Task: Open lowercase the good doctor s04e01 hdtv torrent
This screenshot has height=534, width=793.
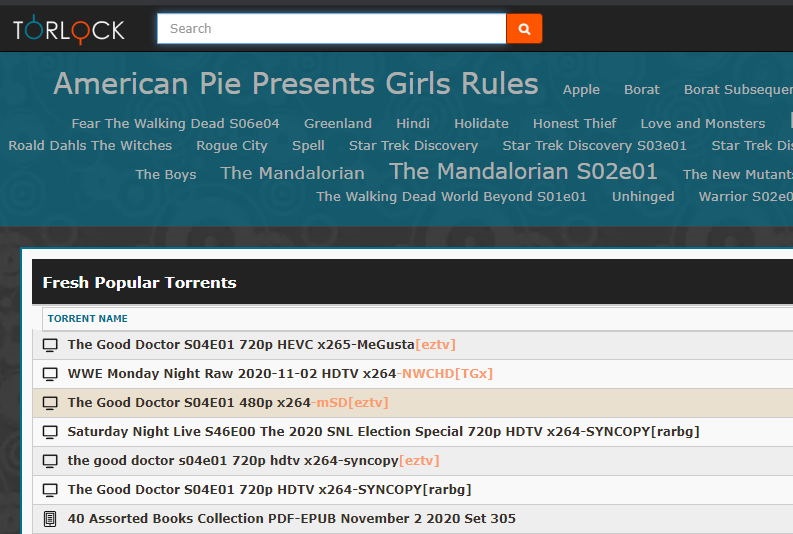Action: click(253, 461)
